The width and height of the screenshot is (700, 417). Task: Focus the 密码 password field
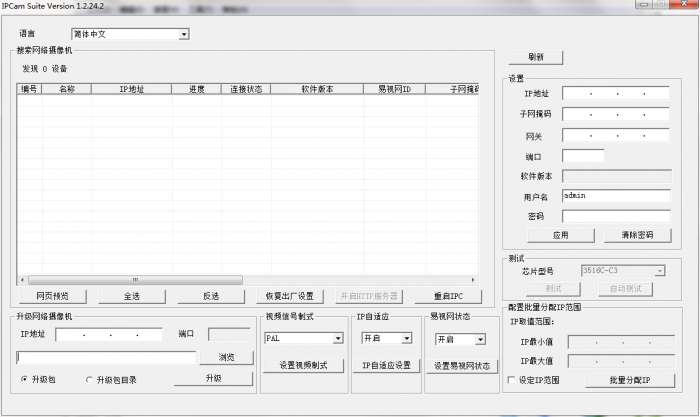(x=616, y=216)
